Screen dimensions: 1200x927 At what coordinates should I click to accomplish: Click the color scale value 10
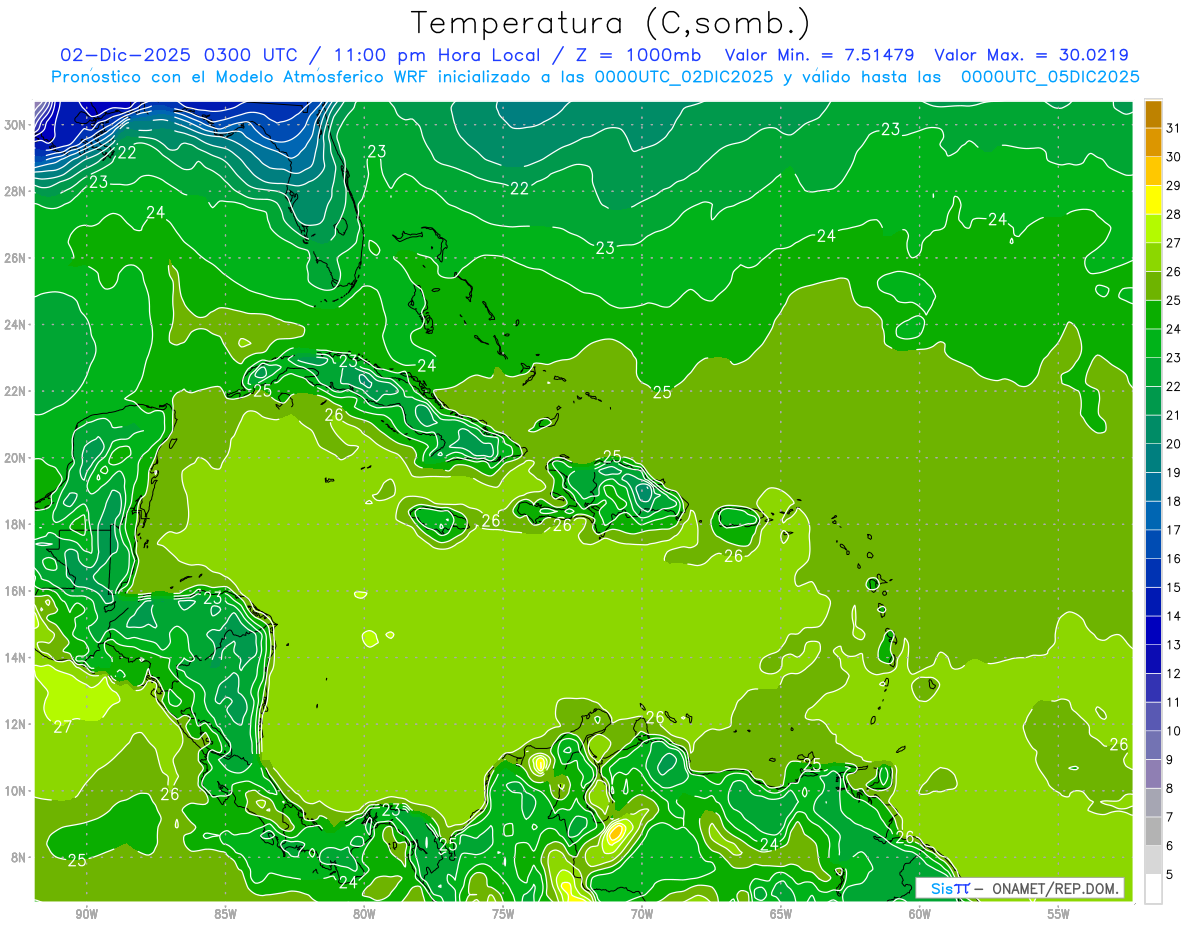pyautogui.click(x=1173, y=731)
